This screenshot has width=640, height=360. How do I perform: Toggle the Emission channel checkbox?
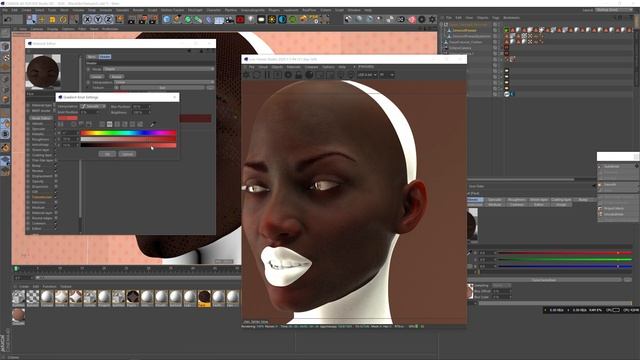tap(56, 202)
